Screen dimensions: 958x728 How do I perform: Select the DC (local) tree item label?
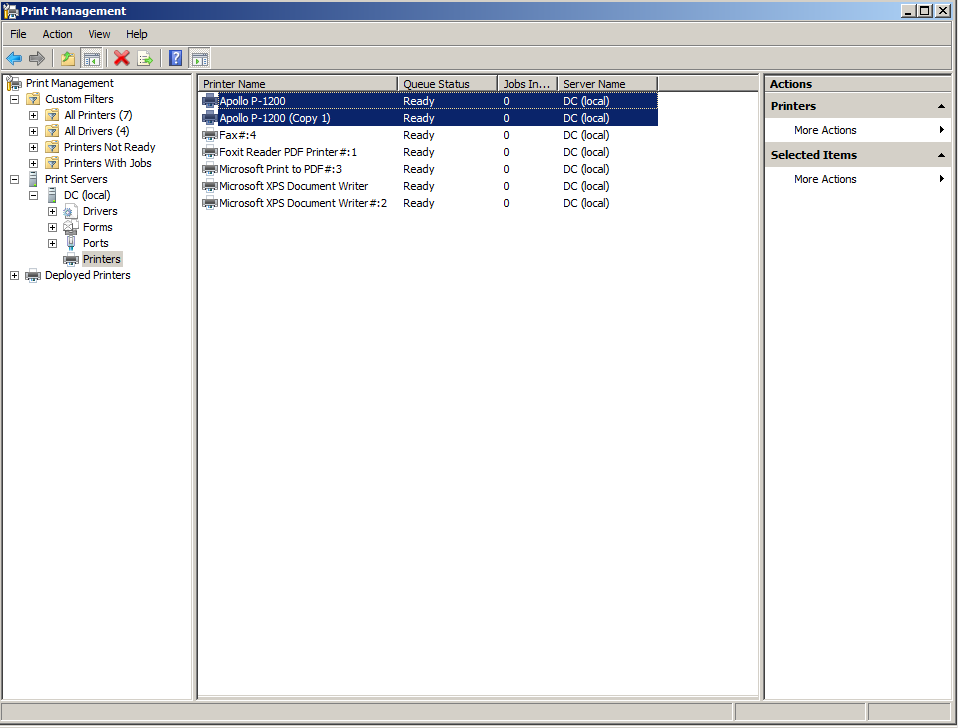click(87, 195)
